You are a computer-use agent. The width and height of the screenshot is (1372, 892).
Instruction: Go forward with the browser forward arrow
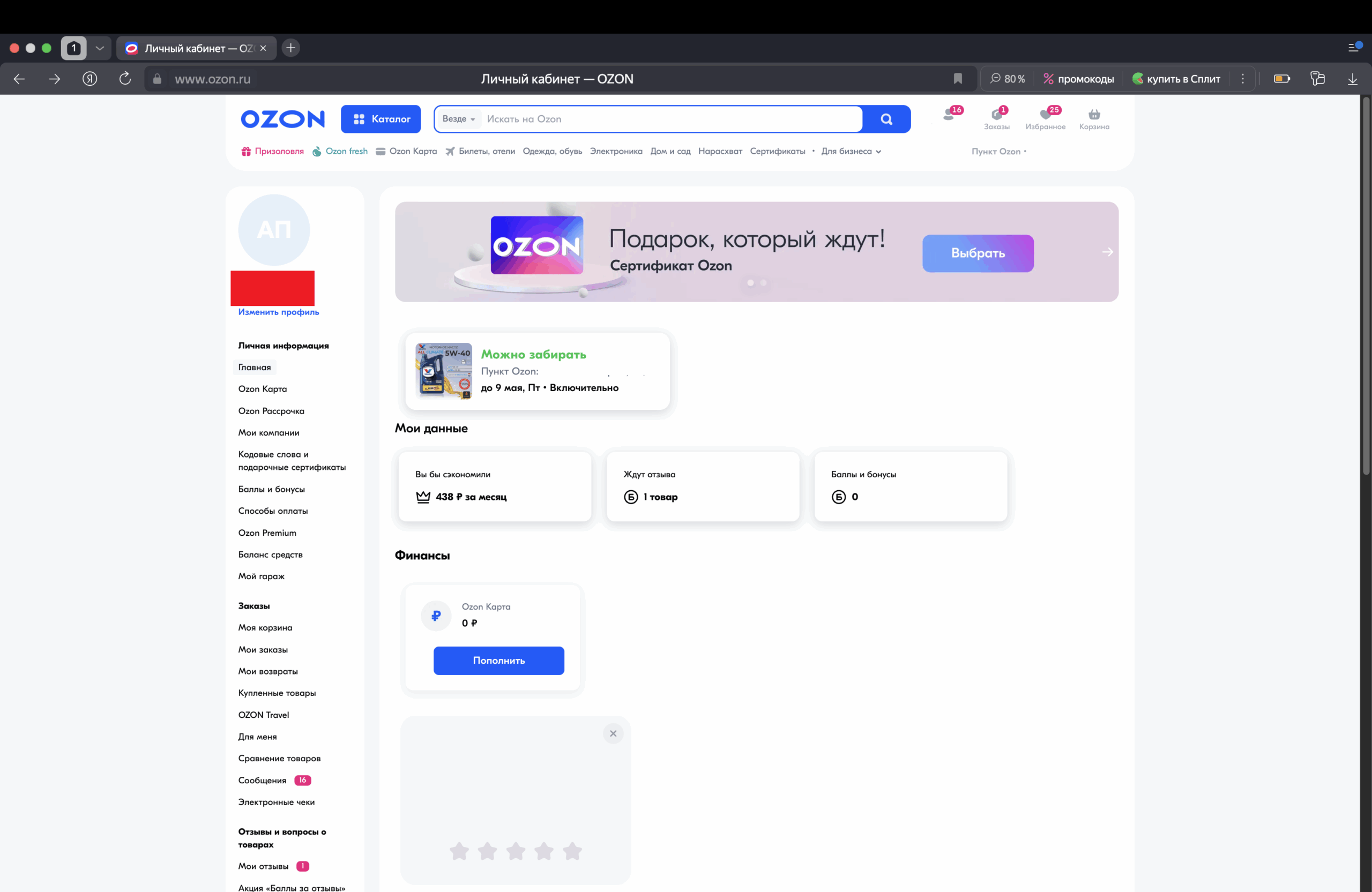55,79
